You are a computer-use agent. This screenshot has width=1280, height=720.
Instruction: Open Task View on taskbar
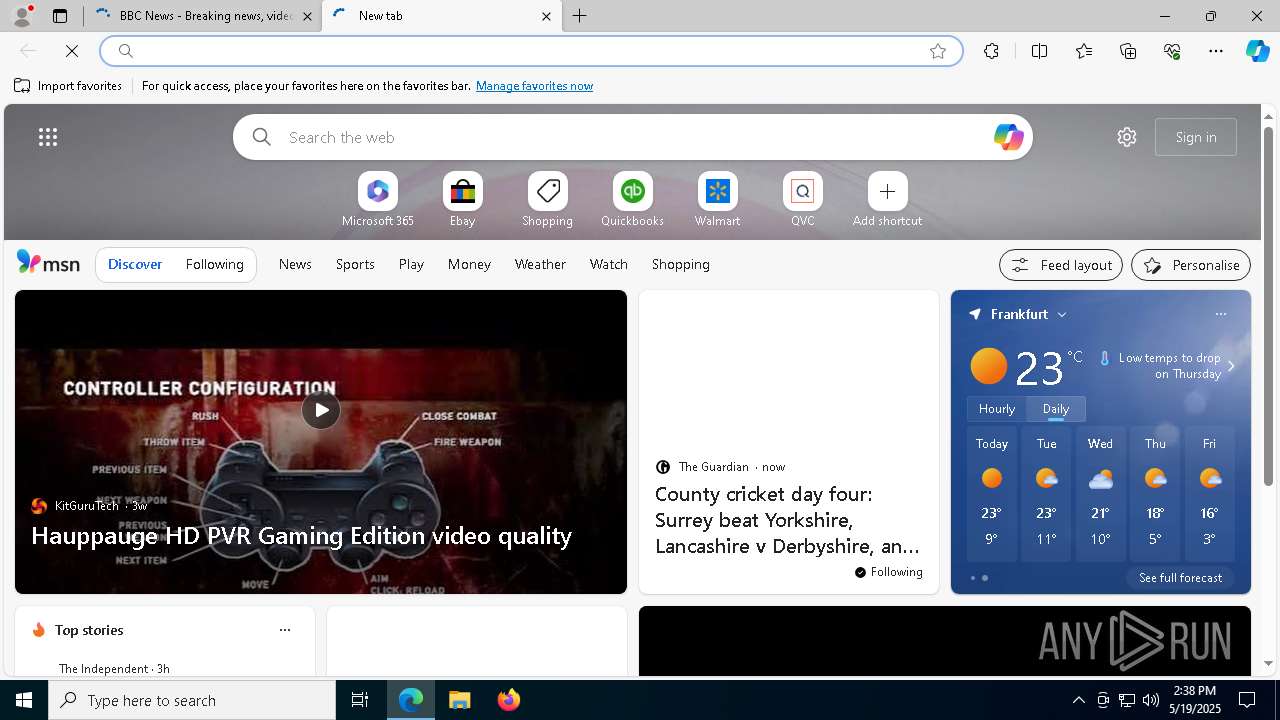pos(360,700)
